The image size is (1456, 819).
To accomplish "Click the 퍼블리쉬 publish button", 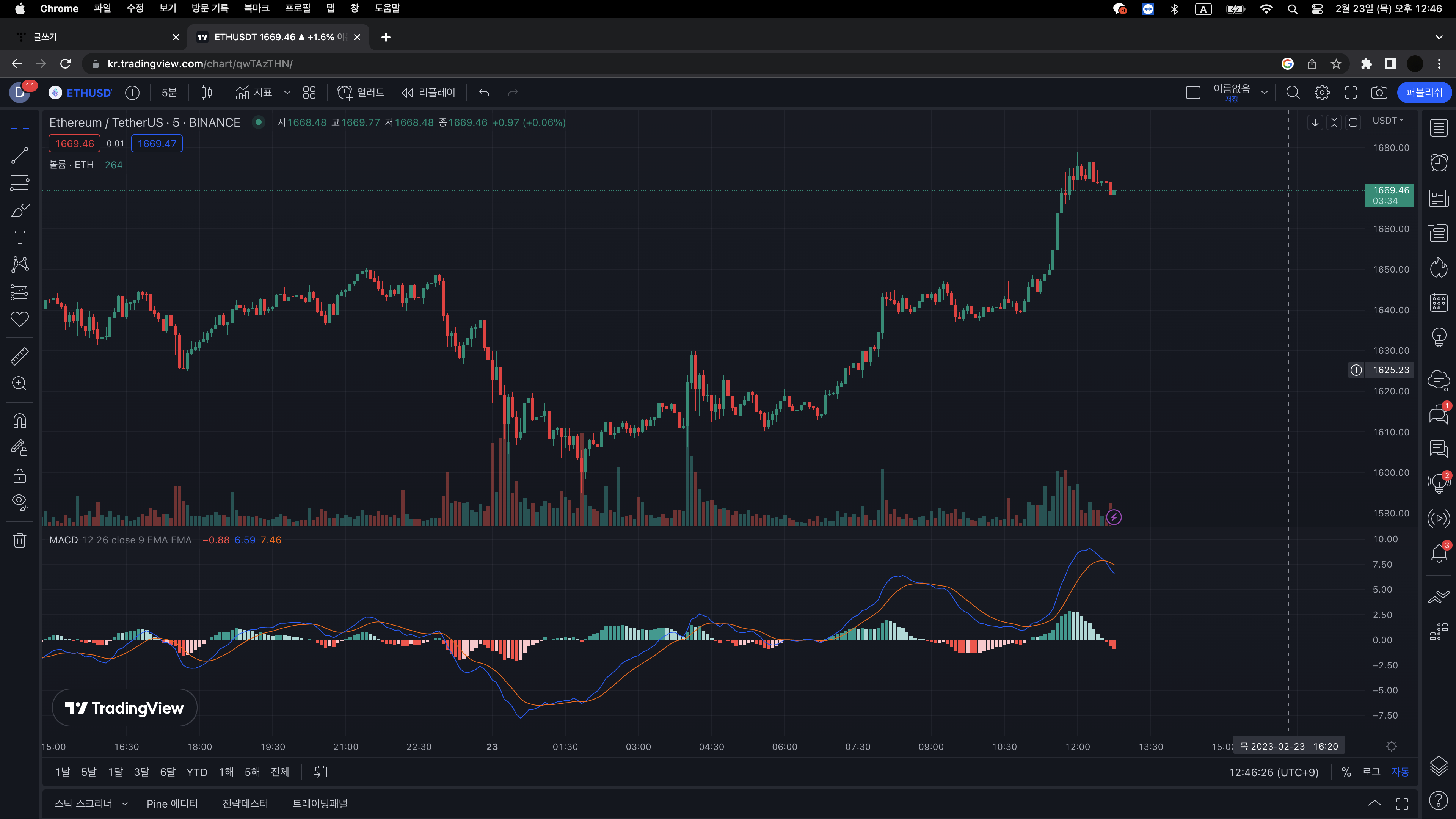I will coord(1424,93).
